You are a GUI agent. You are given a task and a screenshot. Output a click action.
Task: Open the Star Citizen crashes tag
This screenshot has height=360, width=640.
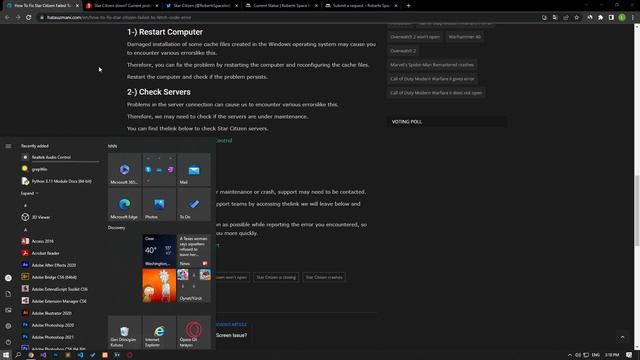click(x=324, y=277)
